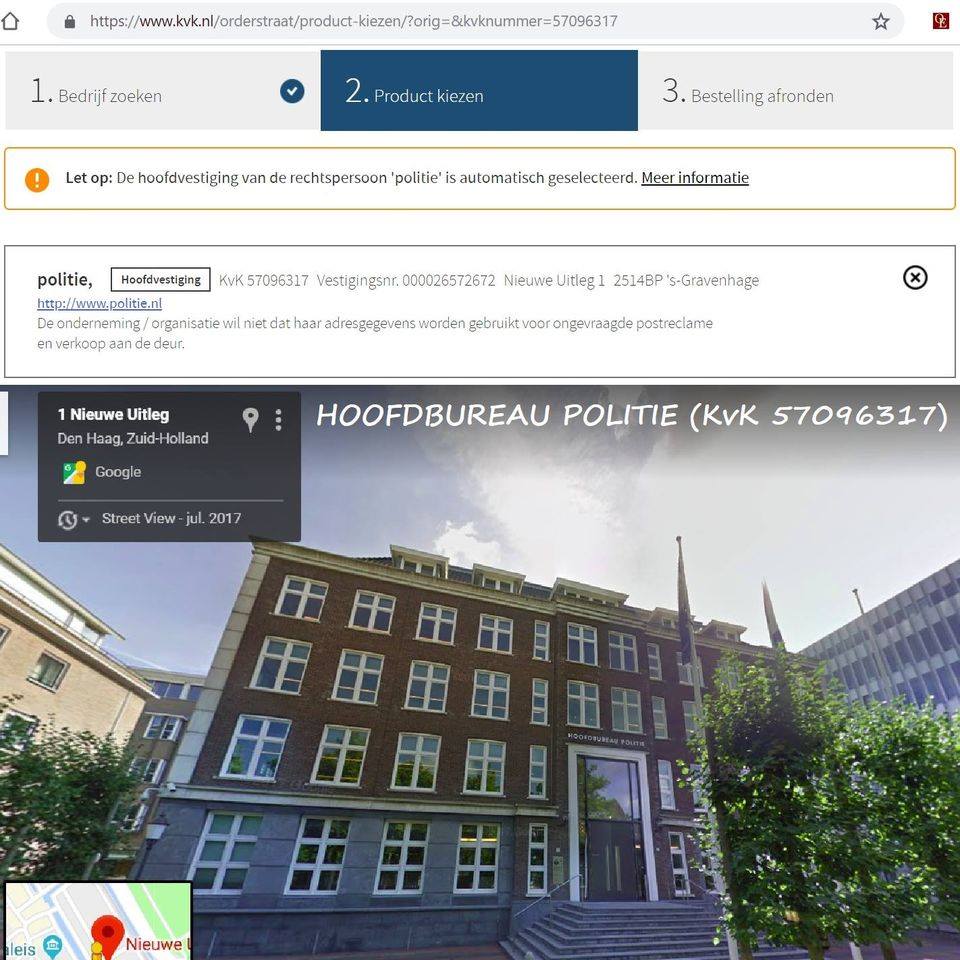The width and height of the screenshot is (960, 960).
Task: Click the padlock site security icon
Action: point(69,21)
